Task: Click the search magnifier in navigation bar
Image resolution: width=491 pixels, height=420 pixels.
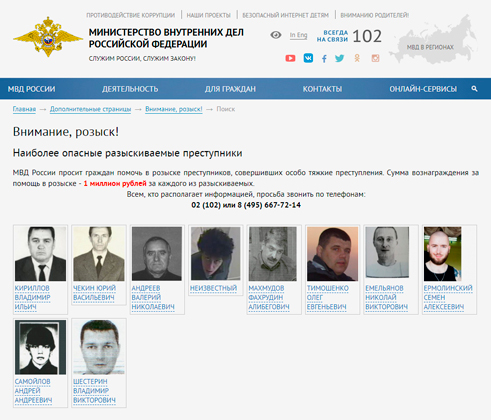Action: pos(474,89)
